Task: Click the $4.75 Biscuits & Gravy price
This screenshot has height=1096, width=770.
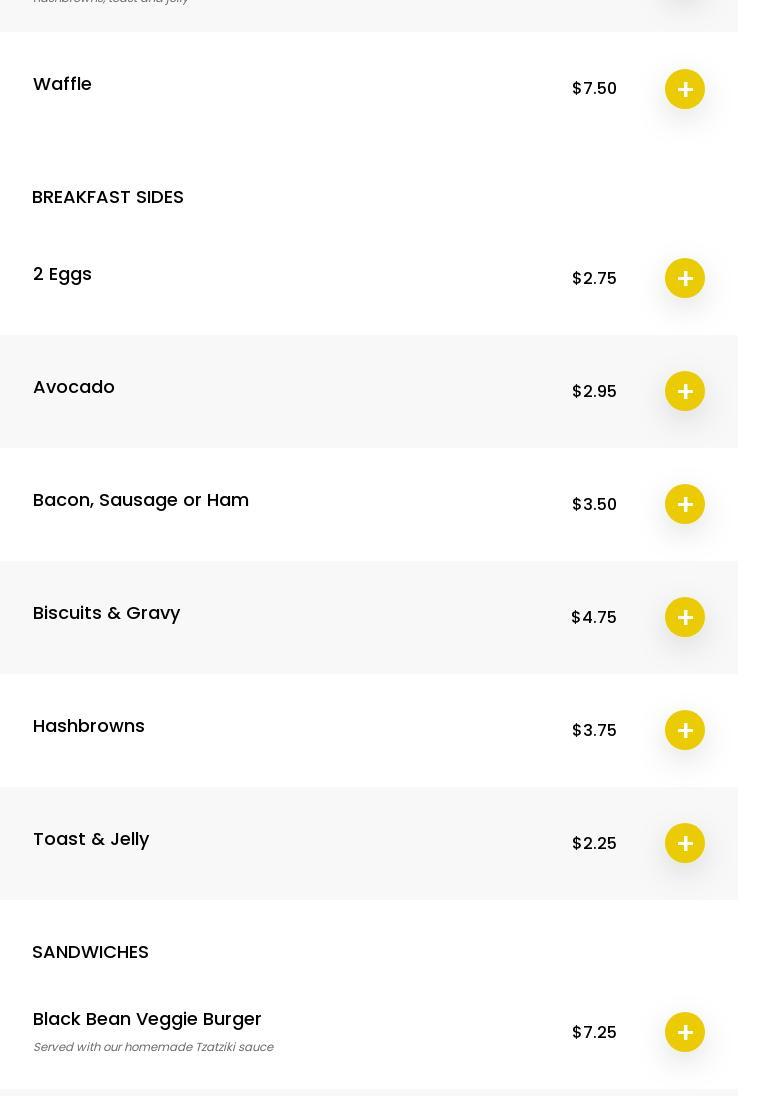Action: click(594, 617)
